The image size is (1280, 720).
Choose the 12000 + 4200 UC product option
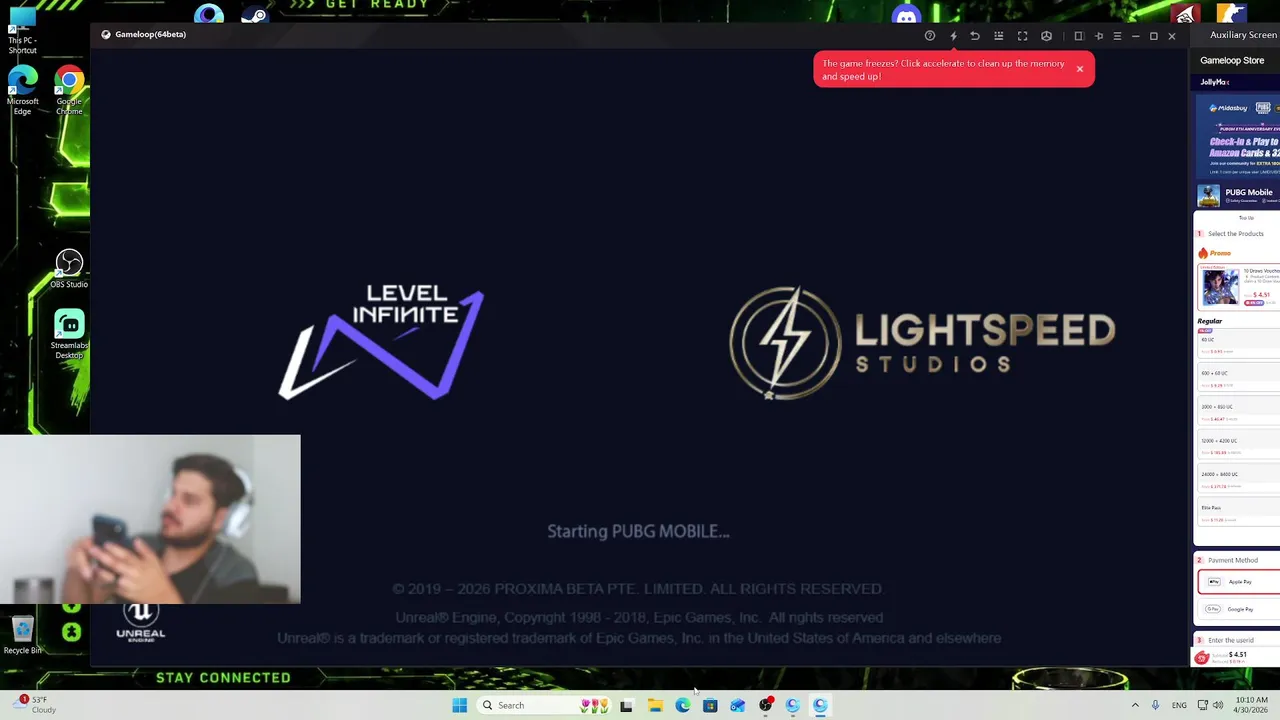tap(1238, 446)
